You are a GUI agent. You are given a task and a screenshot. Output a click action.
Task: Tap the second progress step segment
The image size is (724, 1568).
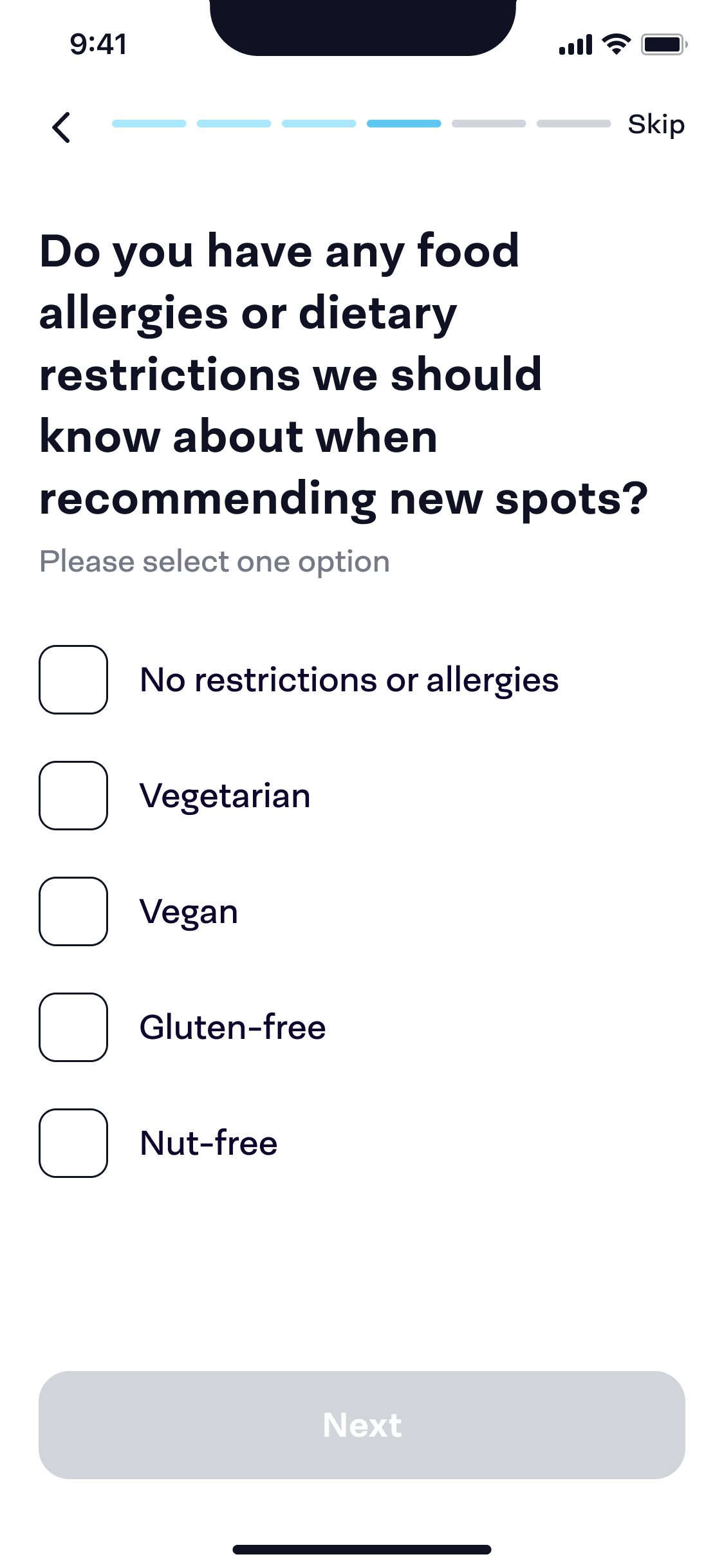[234, 124]
